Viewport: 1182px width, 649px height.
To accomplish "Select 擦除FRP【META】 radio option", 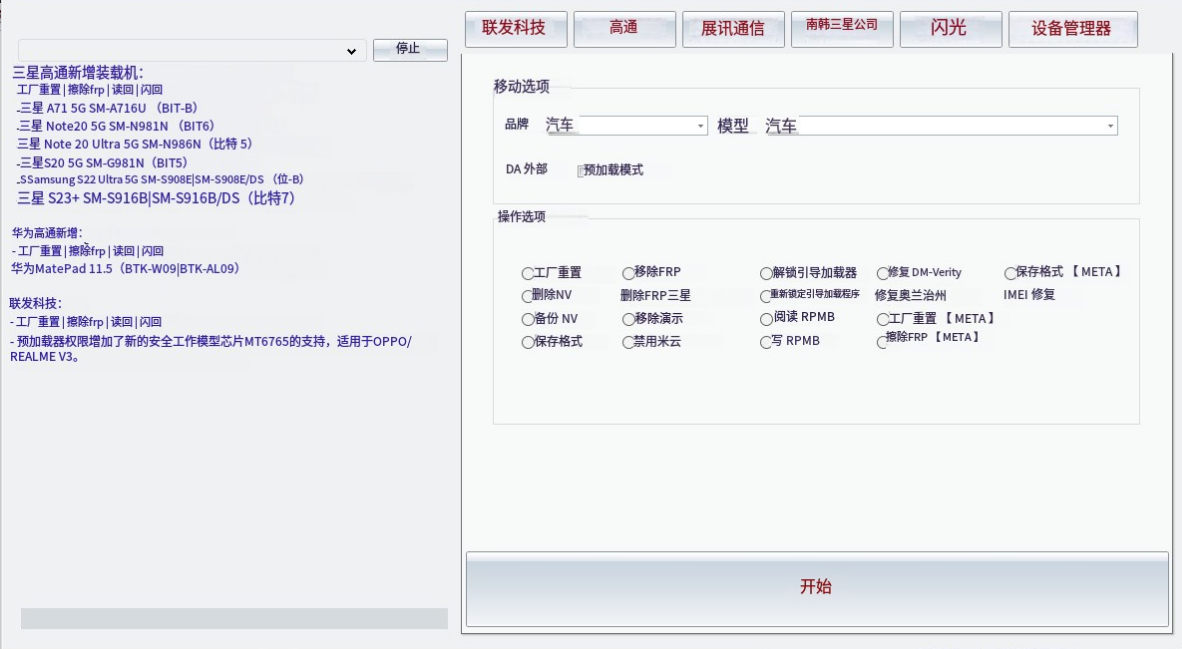I will click(x=883, y=342).
